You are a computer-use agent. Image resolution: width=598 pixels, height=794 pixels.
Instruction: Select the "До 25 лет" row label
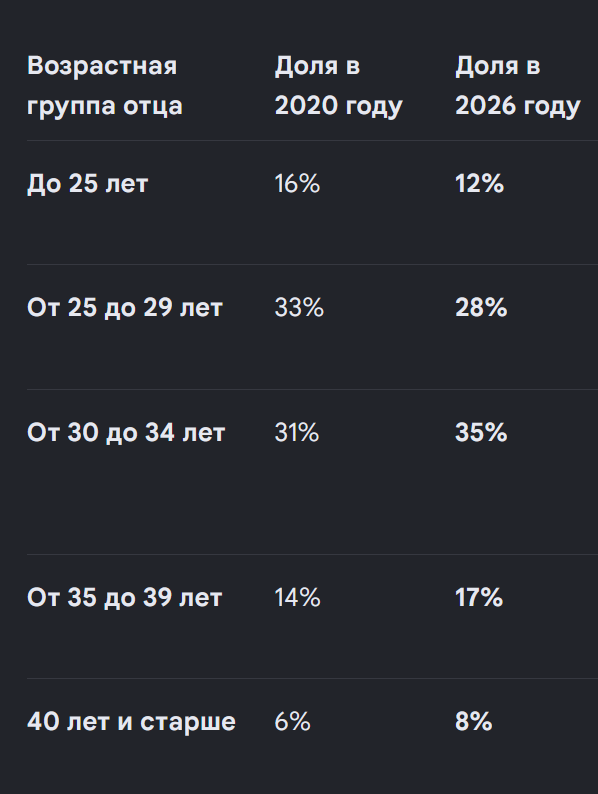point(87,183)
